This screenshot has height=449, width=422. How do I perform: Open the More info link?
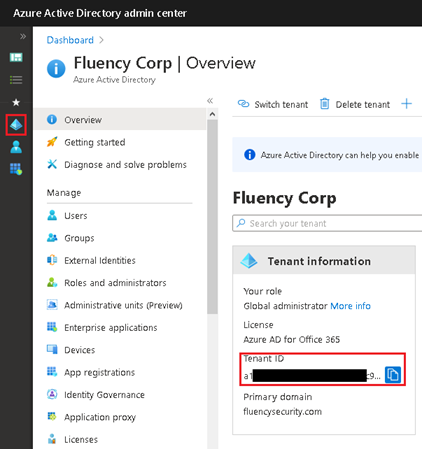tap(350, 306)
